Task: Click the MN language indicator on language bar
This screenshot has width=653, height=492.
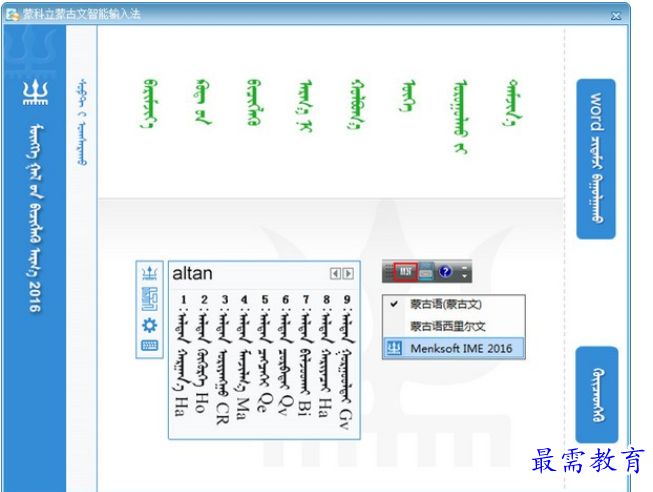Action: [406, 272]
